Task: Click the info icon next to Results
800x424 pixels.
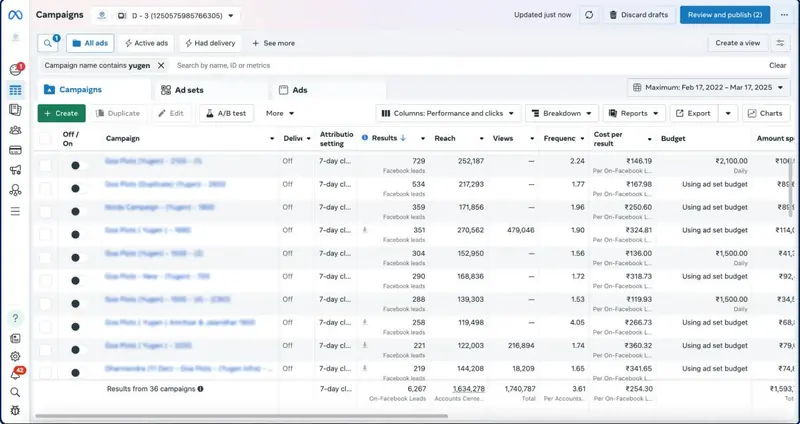Action: (x=365, y=138)
